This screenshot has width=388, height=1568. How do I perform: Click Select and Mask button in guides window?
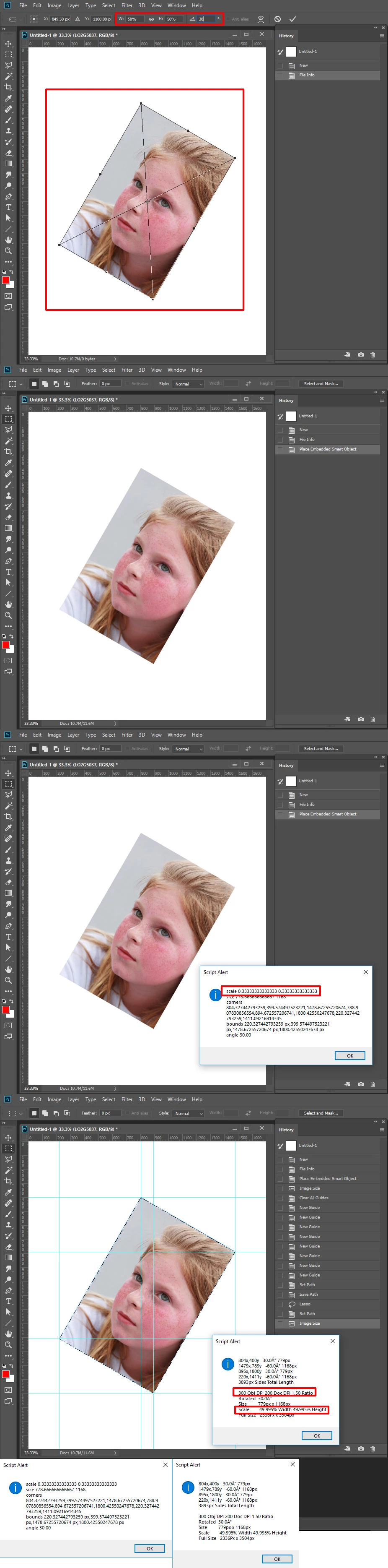point(321,1113)
